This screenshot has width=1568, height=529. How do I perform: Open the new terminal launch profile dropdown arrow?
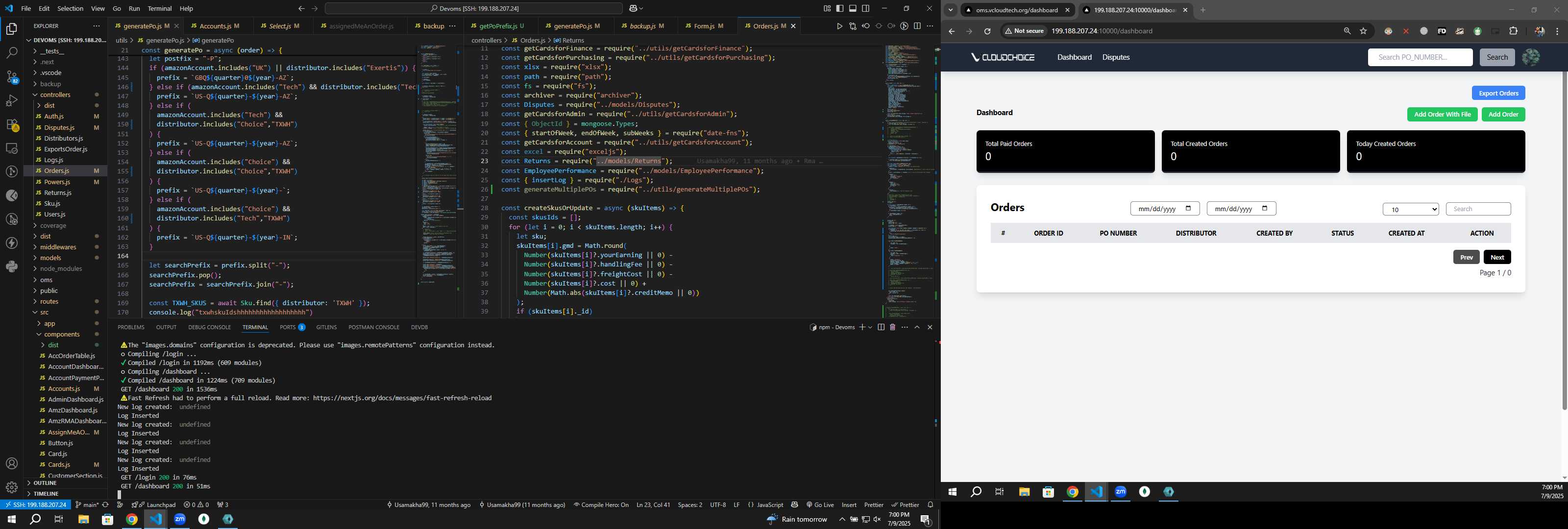point(870,328)
